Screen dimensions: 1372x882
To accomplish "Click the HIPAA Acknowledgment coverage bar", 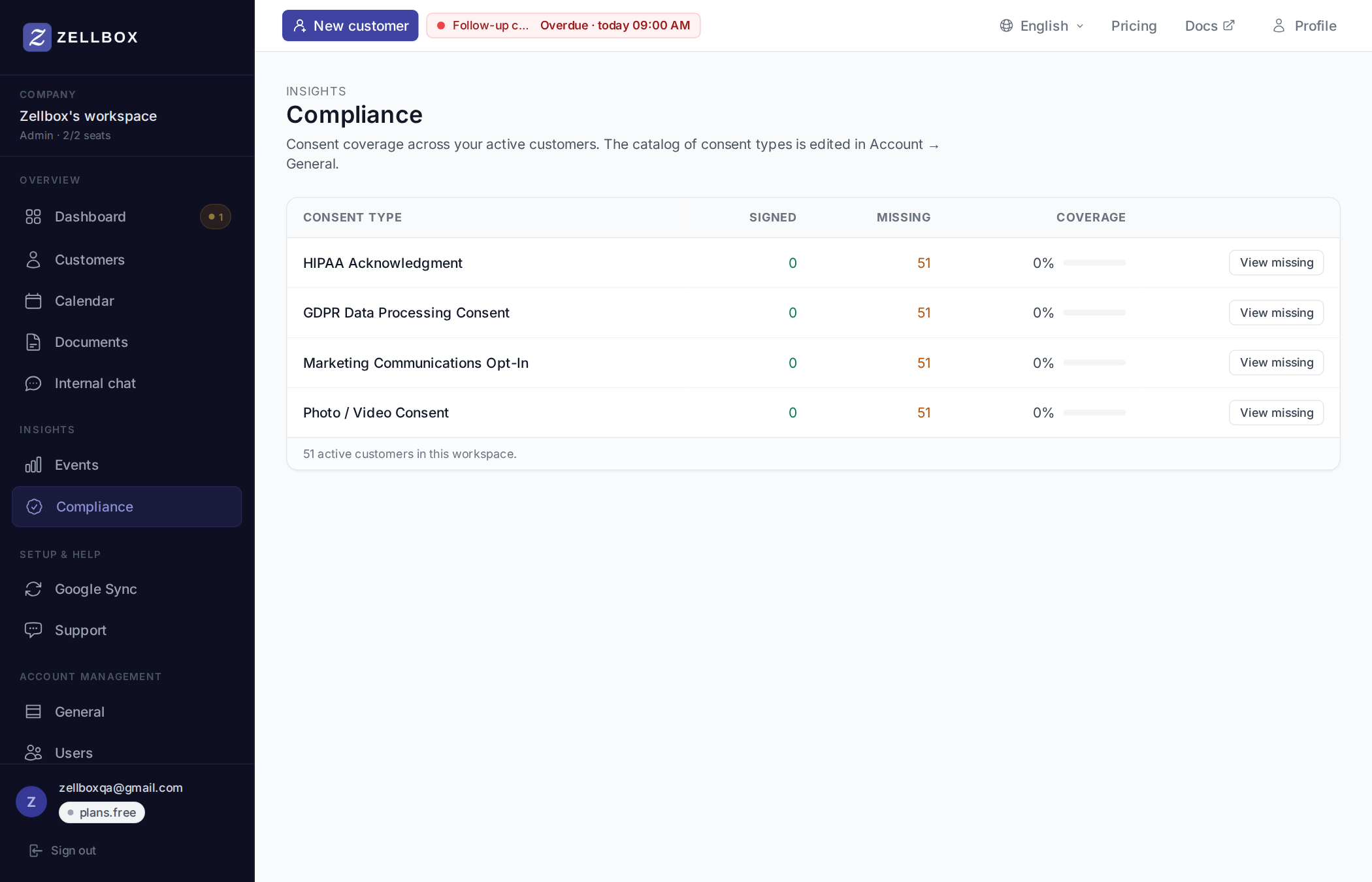I will (1094, 263).
